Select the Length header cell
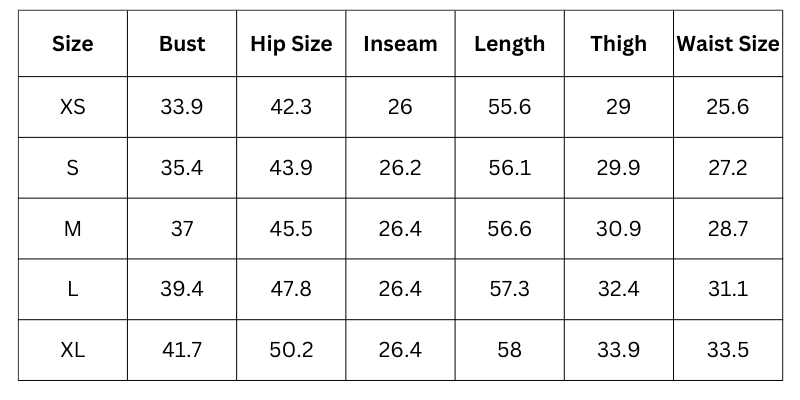800x400 pixels. pyautogui.click(x=509, y=44)
